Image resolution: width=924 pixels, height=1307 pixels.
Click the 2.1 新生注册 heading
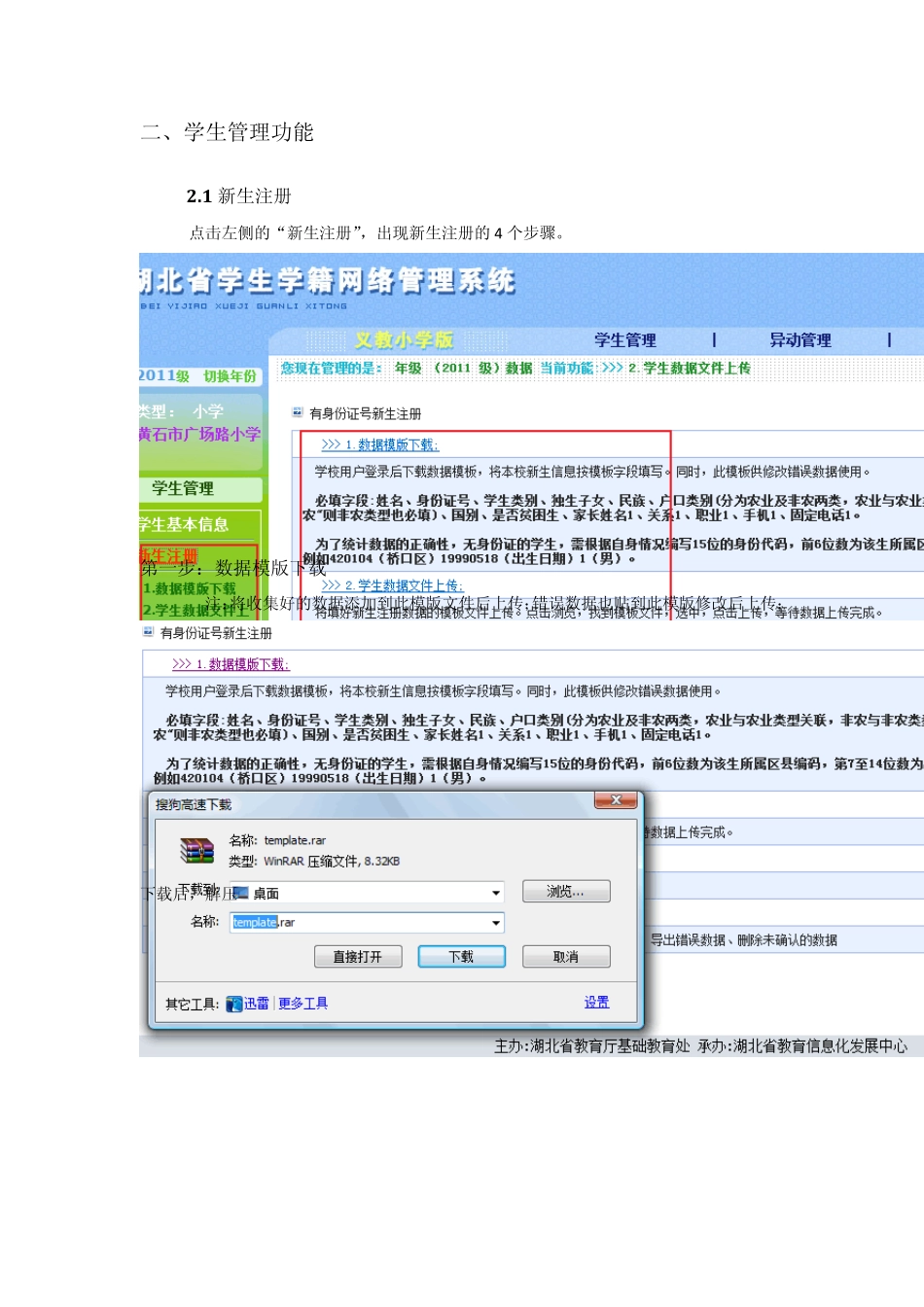tap(239, 196)
